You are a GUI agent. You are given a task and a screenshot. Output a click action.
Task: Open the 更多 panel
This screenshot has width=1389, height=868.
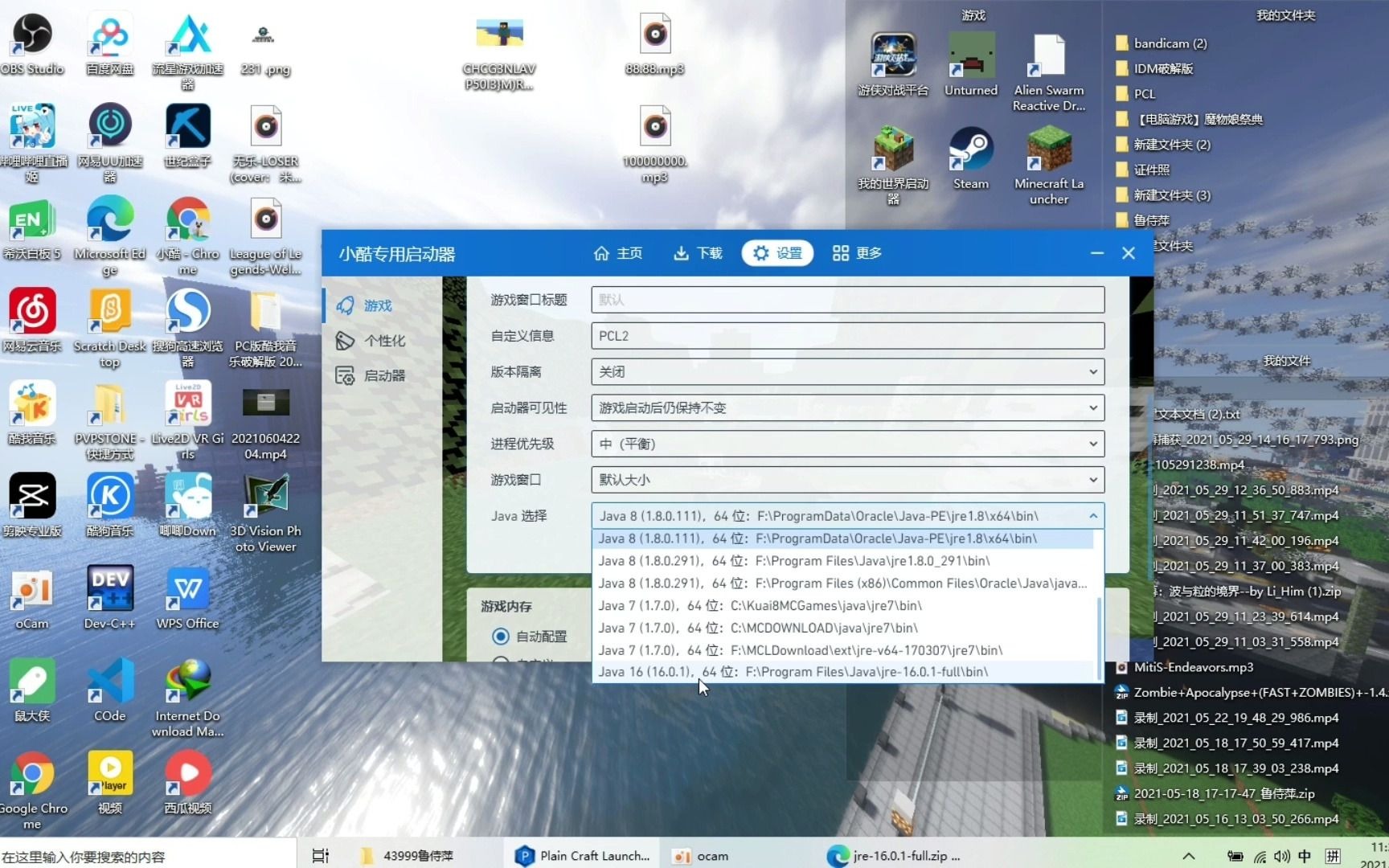[x=857, y=252]
